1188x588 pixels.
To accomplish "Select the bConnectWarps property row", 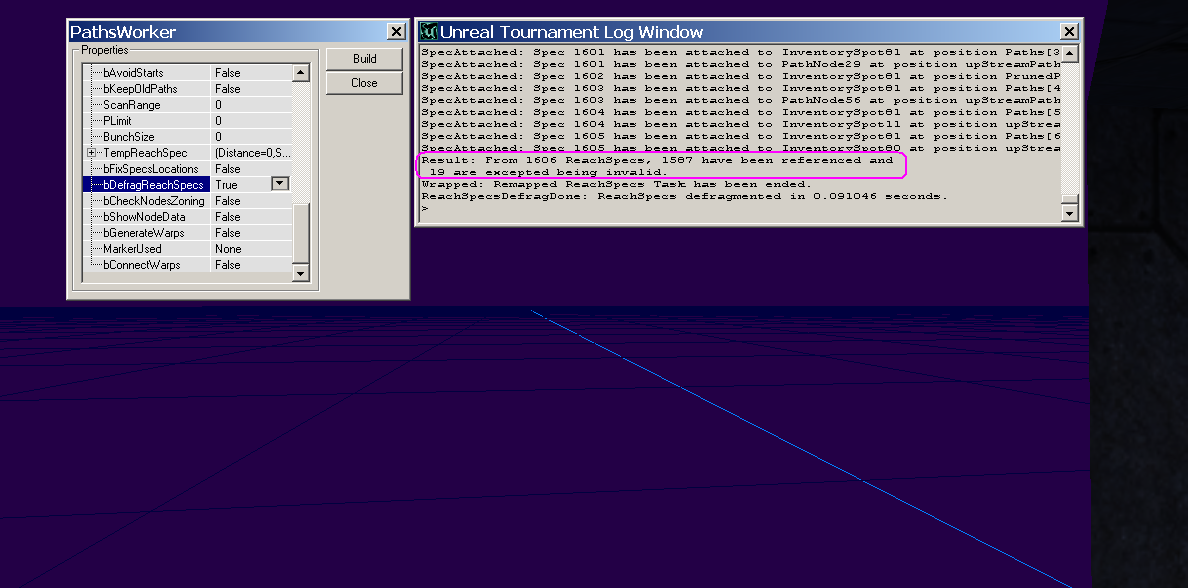I will 188,264.
